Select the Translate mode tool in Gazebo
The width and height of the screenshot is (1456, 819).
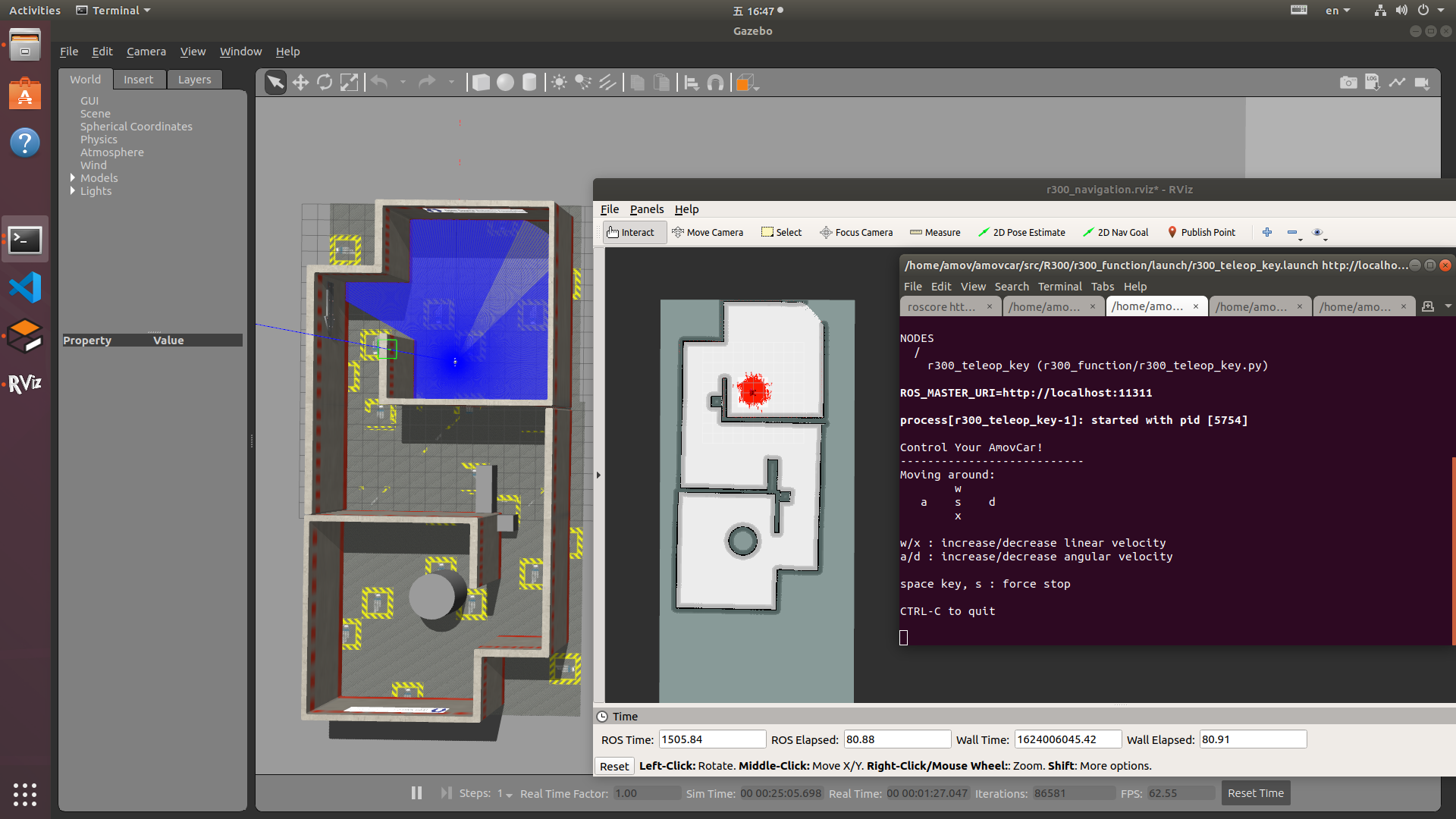pyautogui.click(x=300, y=82)
